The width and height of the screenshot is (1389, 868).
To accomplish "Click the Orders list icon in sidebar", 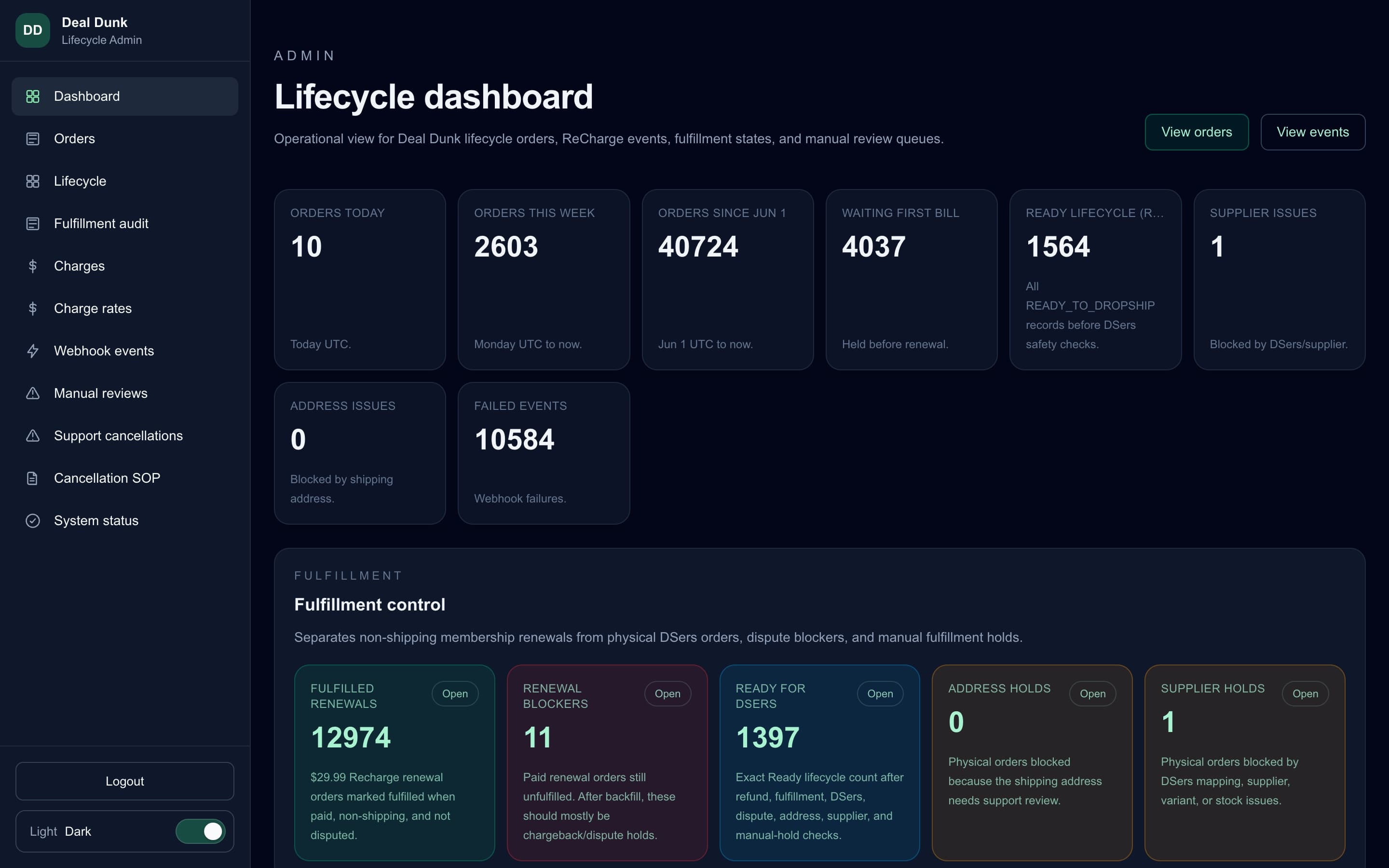I will (33, 139).
